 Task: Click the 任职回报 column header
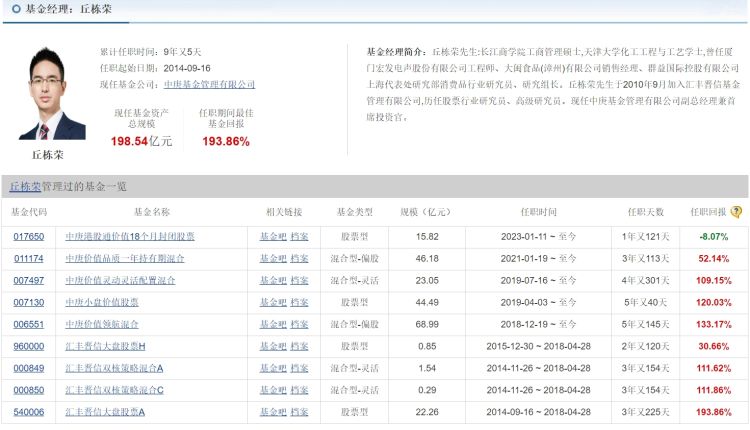(708, 212)
